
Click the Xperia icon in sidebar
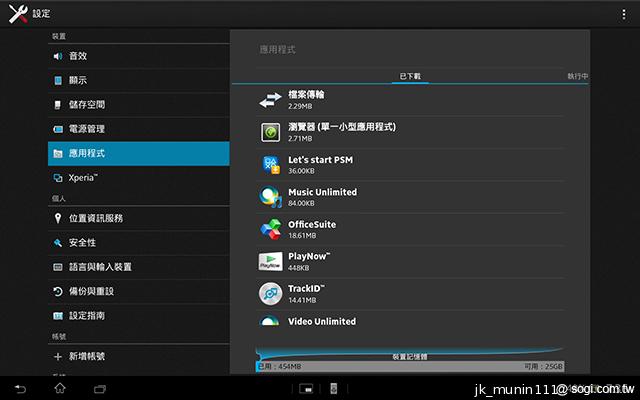(x=58, y=178)
